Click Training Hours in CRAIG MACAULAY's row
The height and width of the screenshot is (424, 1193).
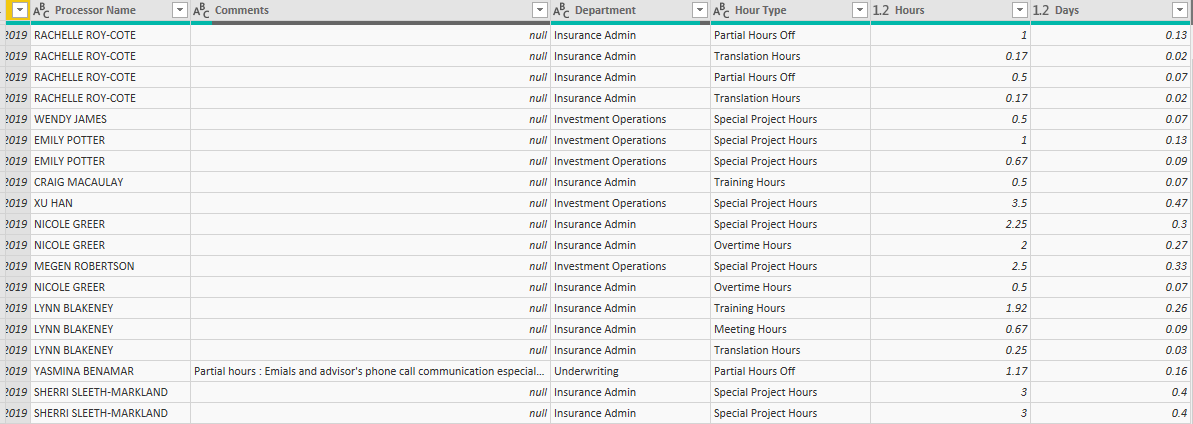coord(790,183)
